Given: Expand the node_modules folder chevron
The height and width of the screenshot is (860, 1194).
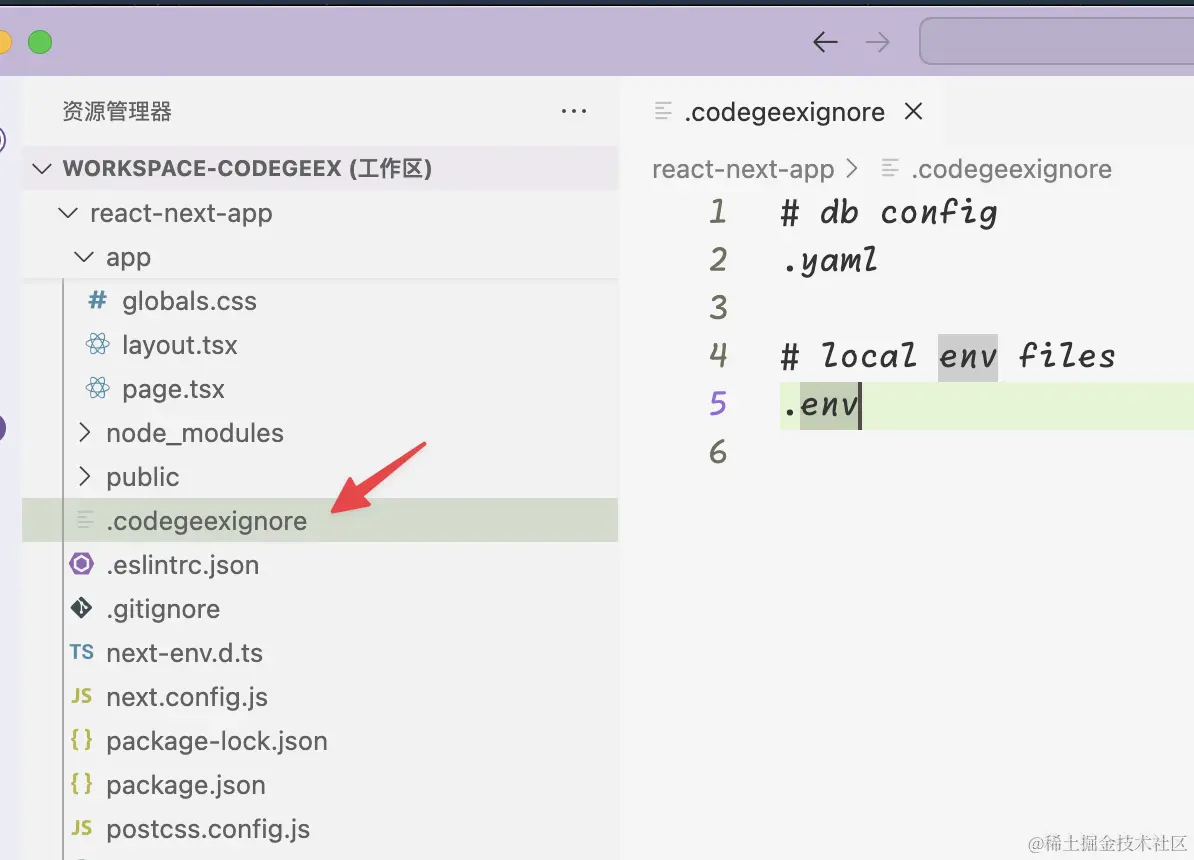Looking at the screenshot, I should [84, 433].
